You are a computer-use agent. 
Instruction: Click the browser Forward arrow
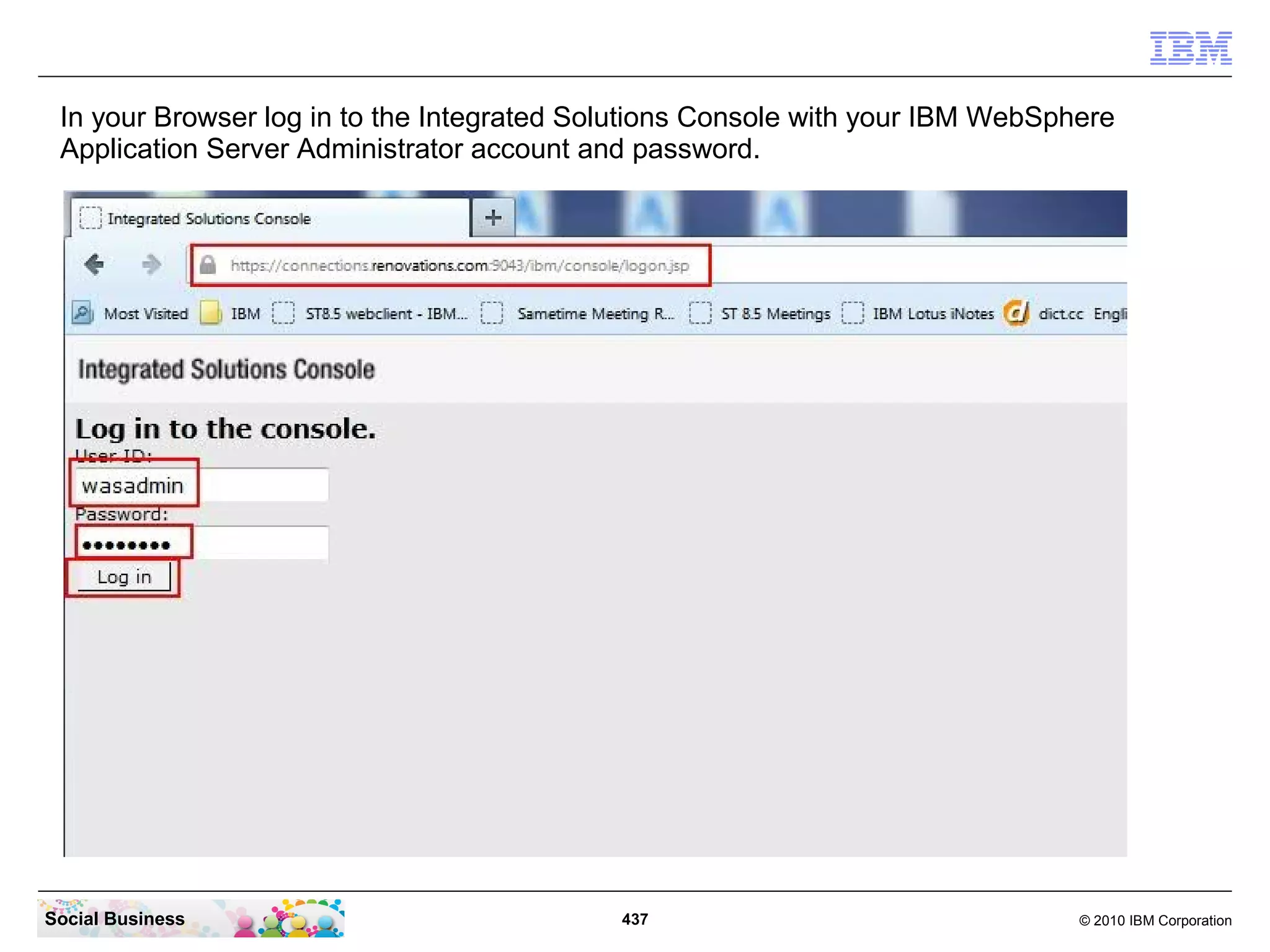(x=151, y=265)
